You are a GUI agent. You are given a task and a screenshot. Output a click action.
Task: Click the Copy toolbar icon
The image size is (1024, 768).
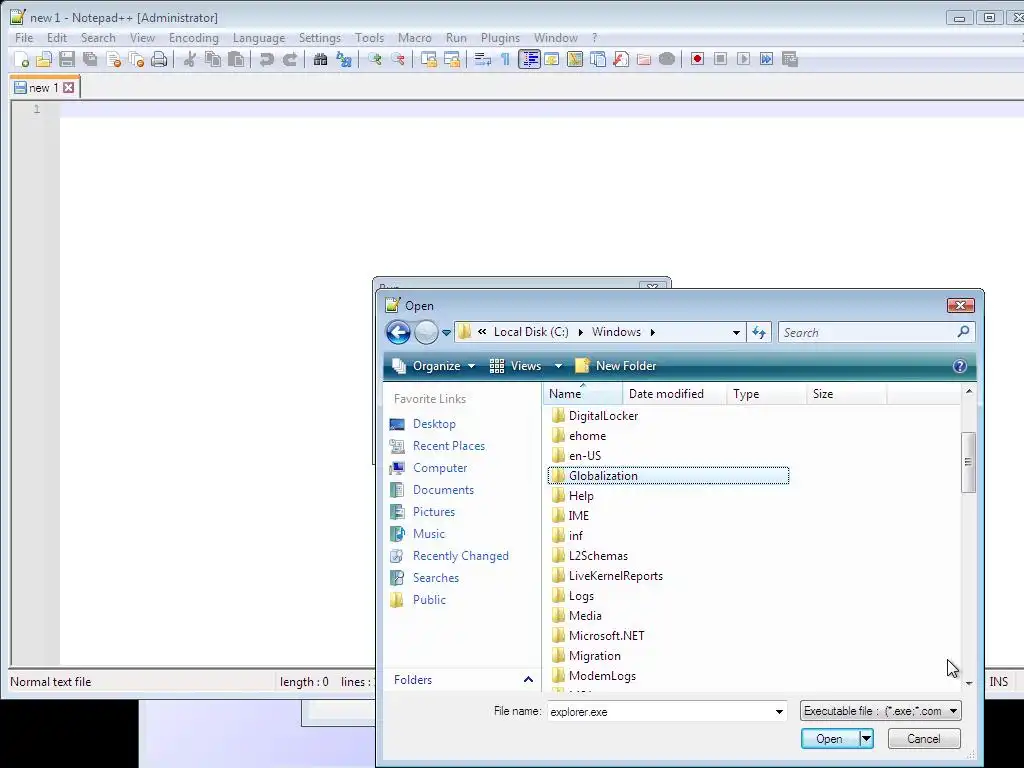tap(213, 59)
